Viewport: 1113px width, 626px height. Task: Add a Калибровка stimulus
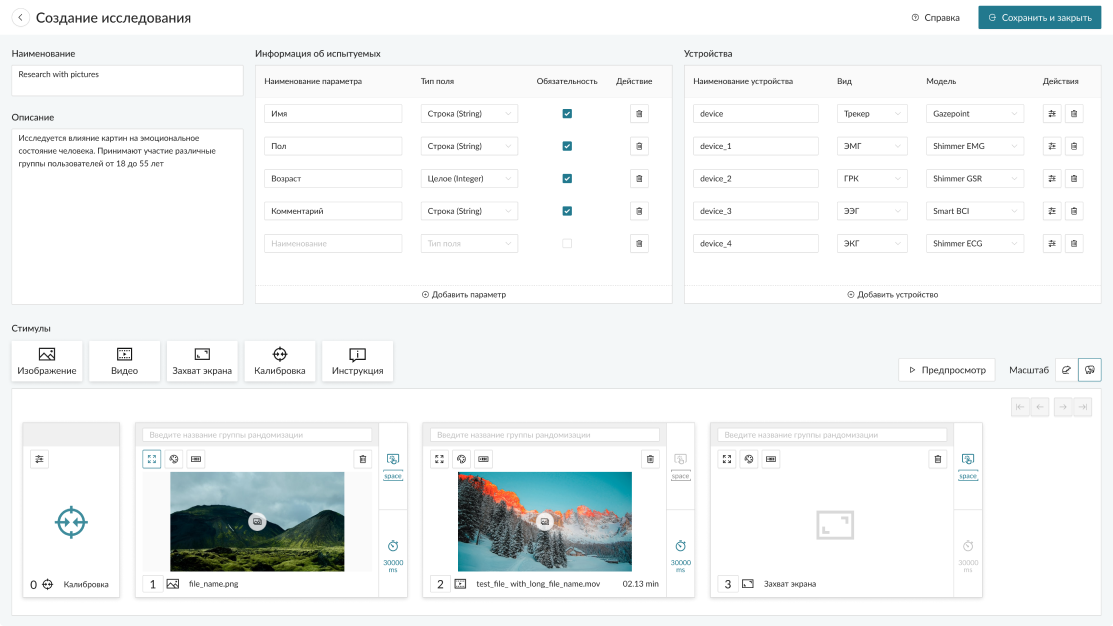[280, 361]
